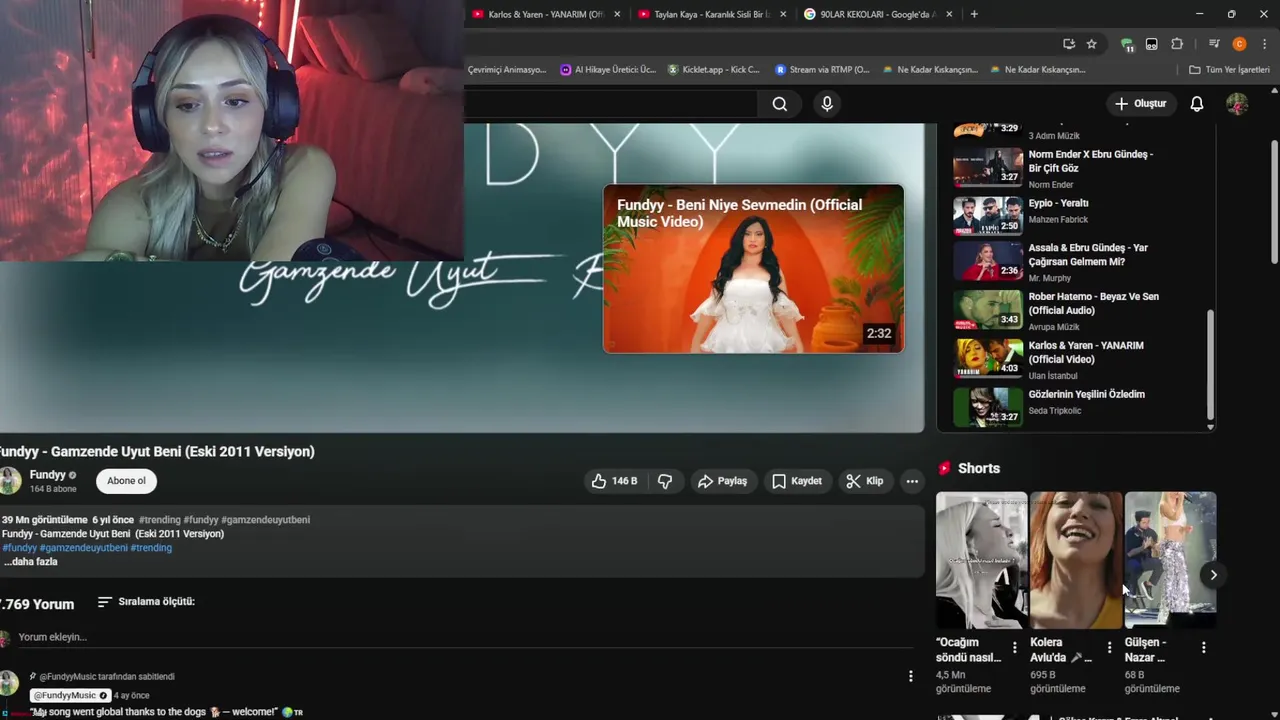The width and height of the screenshot is (1280, 720).
Task: Install app icon in address bar
Action: point(1069,44)
